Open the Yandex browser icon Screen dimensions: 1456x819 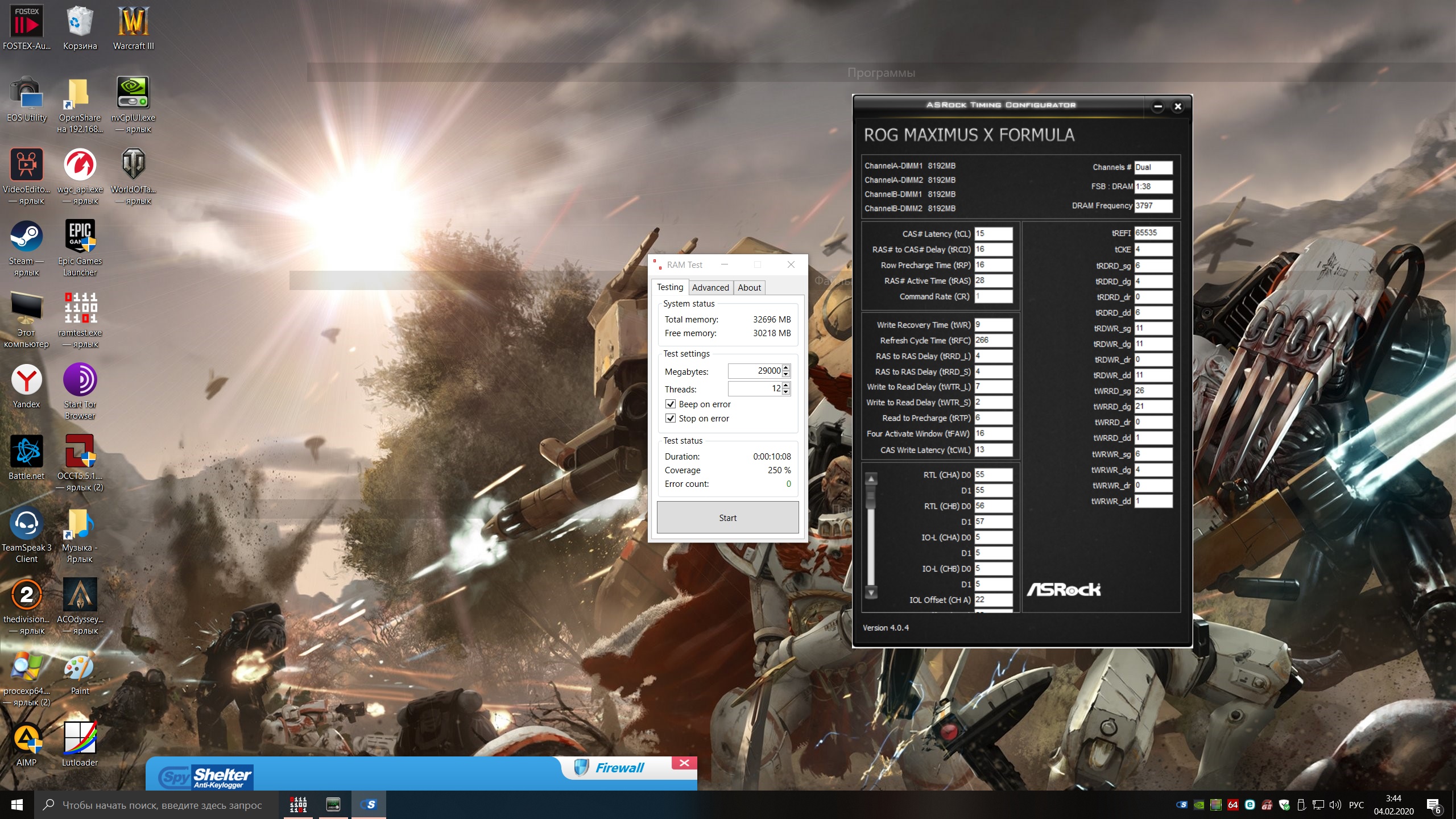pyautogui.click(x=26, y=380)
